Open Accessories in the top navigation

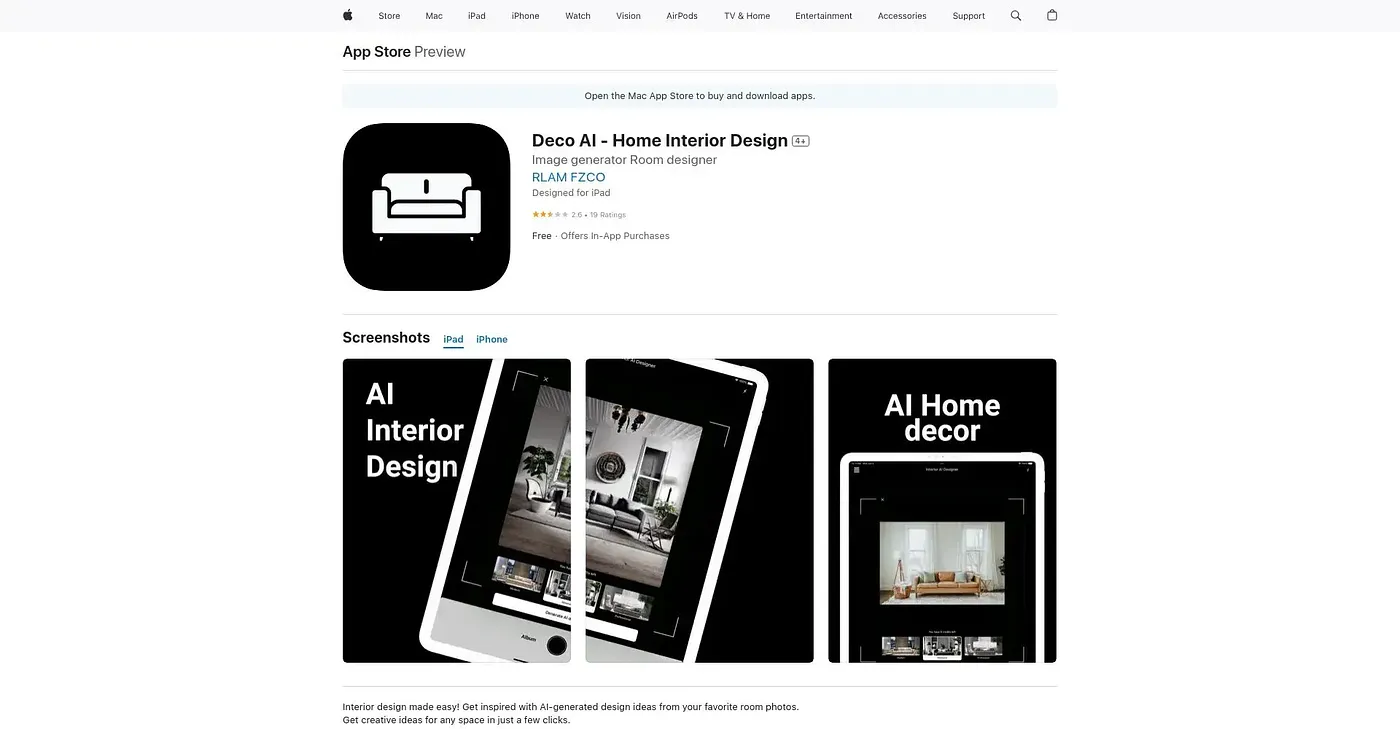point(902,16)
